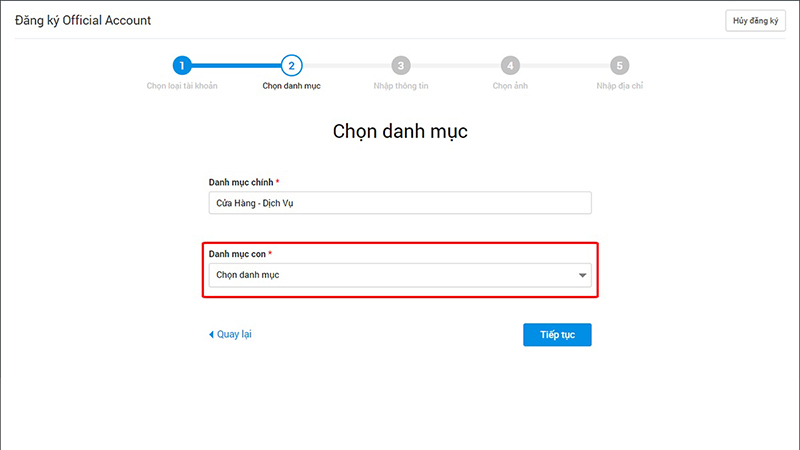The image size is (800, 450).
Task: Select step 3 circle Nhập thông tin
Action: click(401, 65)
